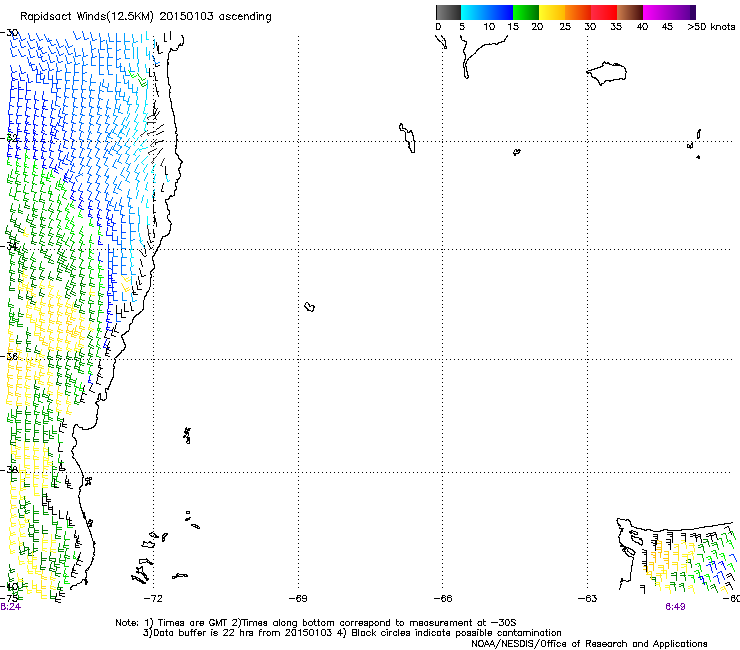740x650 pixels.
Task: Click the cyan-to-blue 5-15 knots legend segment
Action: [x=487, y=12]
